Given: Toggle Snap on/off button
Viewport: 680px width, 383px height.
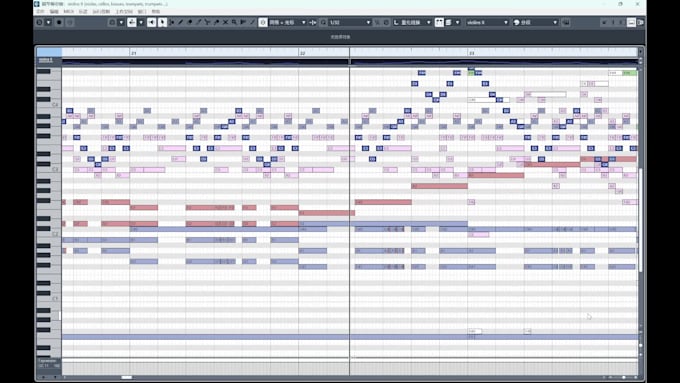Looking at the screenshot, I should (263, 22).
